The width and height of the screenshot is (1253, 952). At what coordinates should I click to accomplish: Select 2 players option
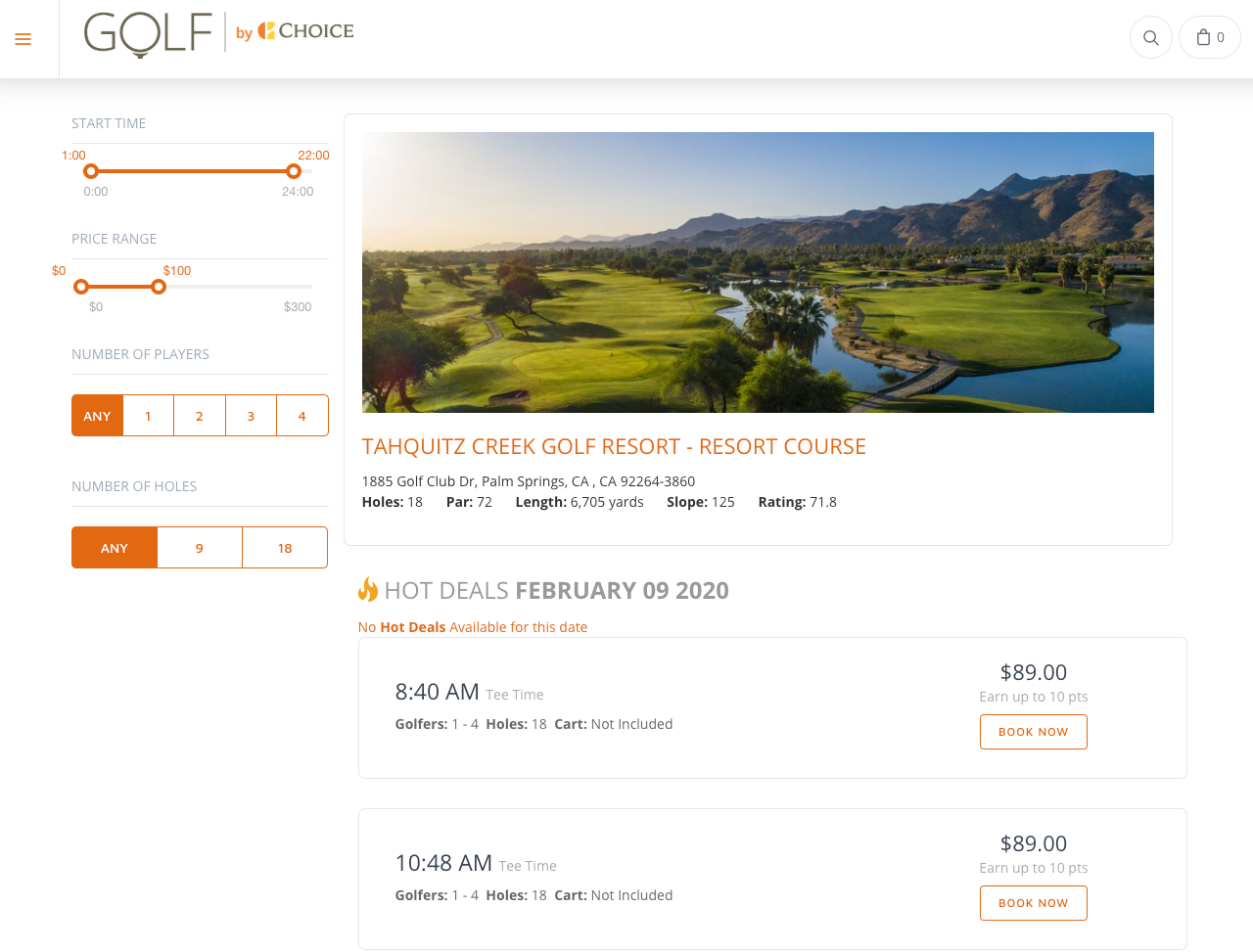(200, 416)
